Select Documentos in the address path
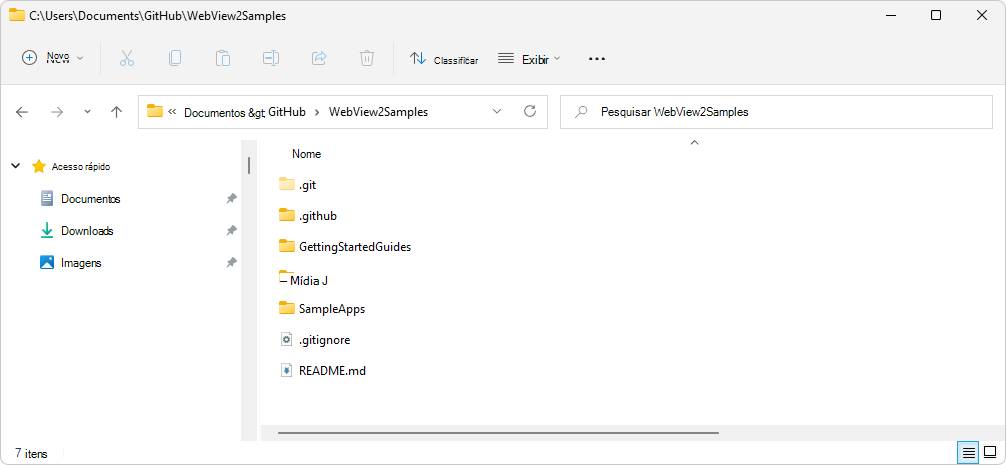Screen dimensions: 1006x465 [214, 112]
